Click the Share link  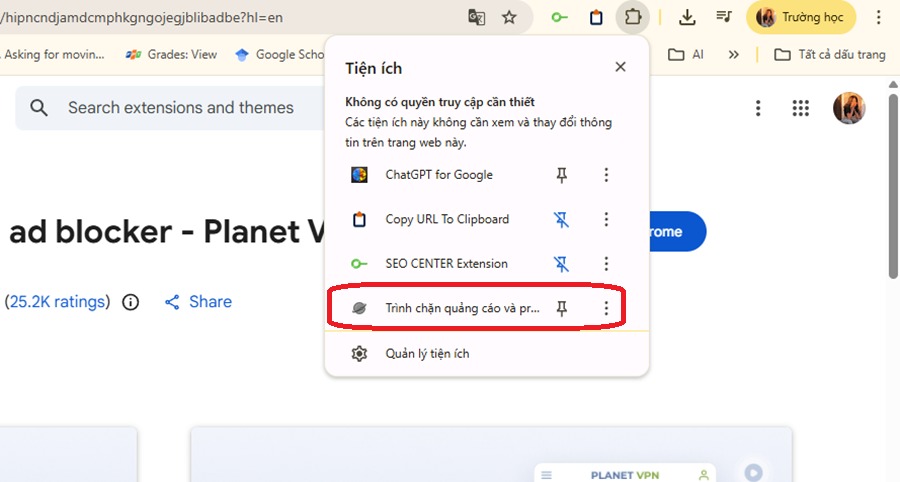pos(198,302)
